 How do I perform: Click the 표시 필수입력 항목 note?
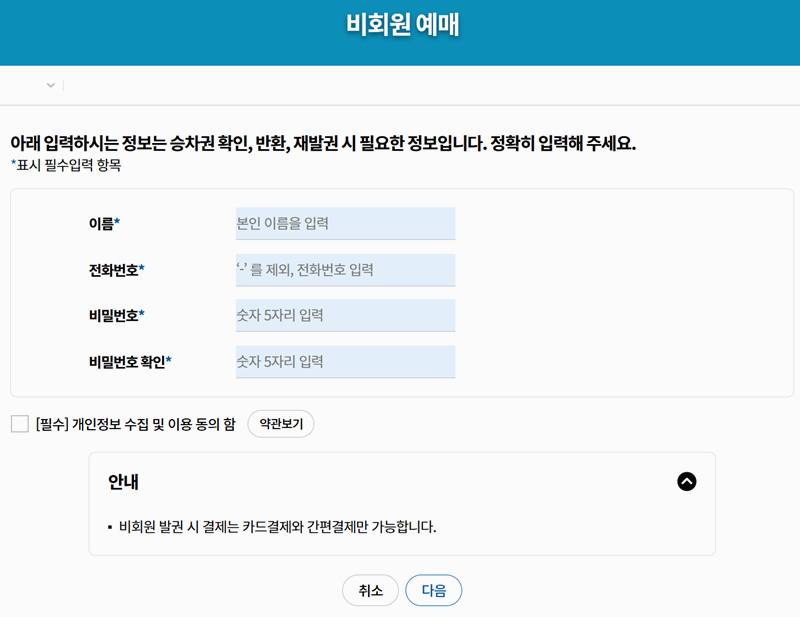[66, 165]
